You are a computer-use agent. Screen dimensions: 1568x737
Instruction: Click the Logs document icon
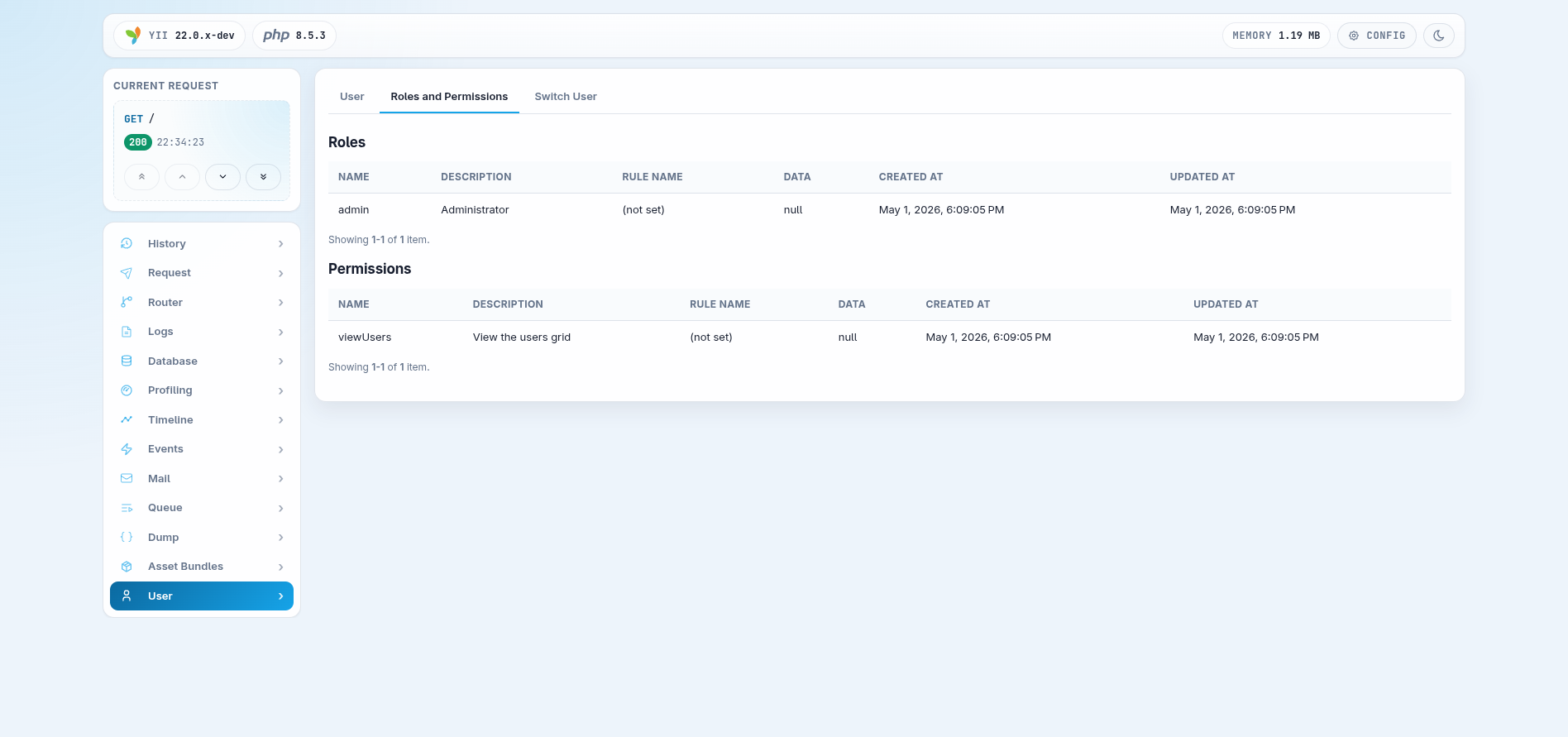click(127, 332)
